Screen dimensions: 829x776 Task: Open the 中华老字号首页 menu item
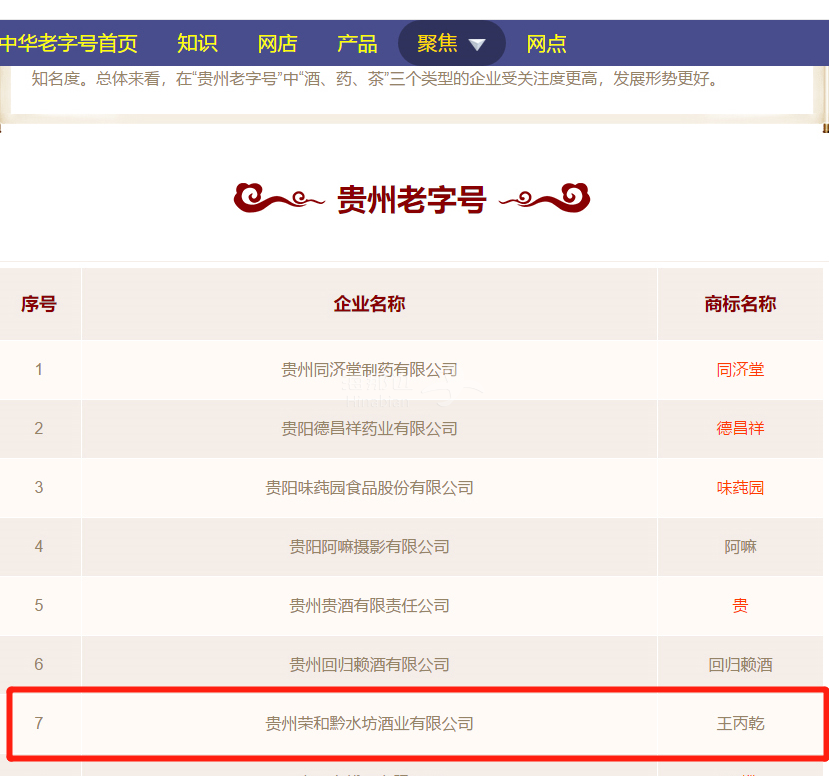68,44
